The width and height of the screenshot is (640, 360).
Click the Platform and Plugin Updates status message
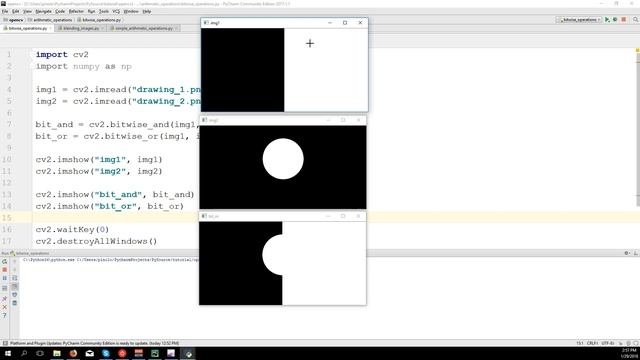[x=94, y=343]
